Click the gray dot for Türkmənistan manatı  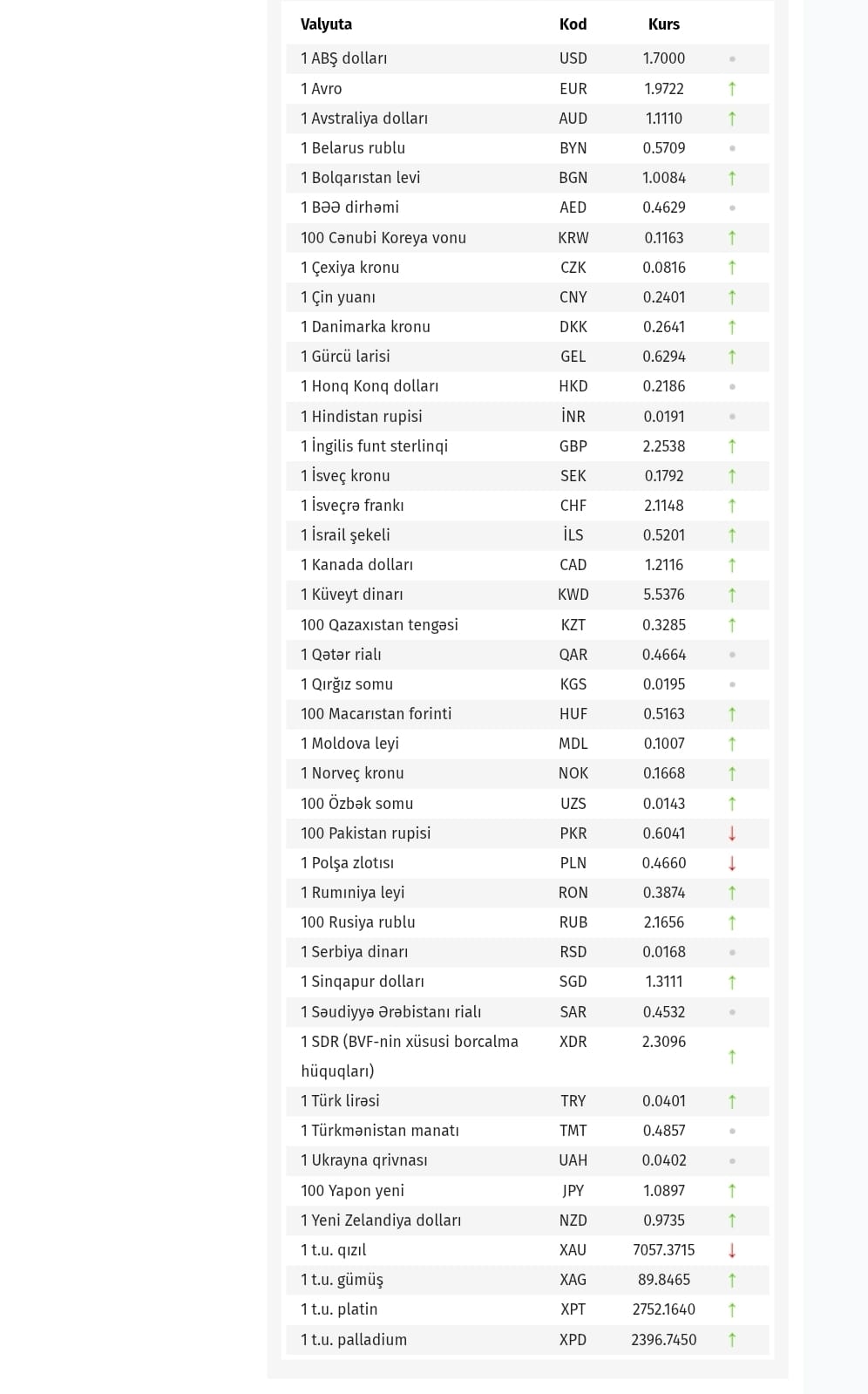[732, 1131]
